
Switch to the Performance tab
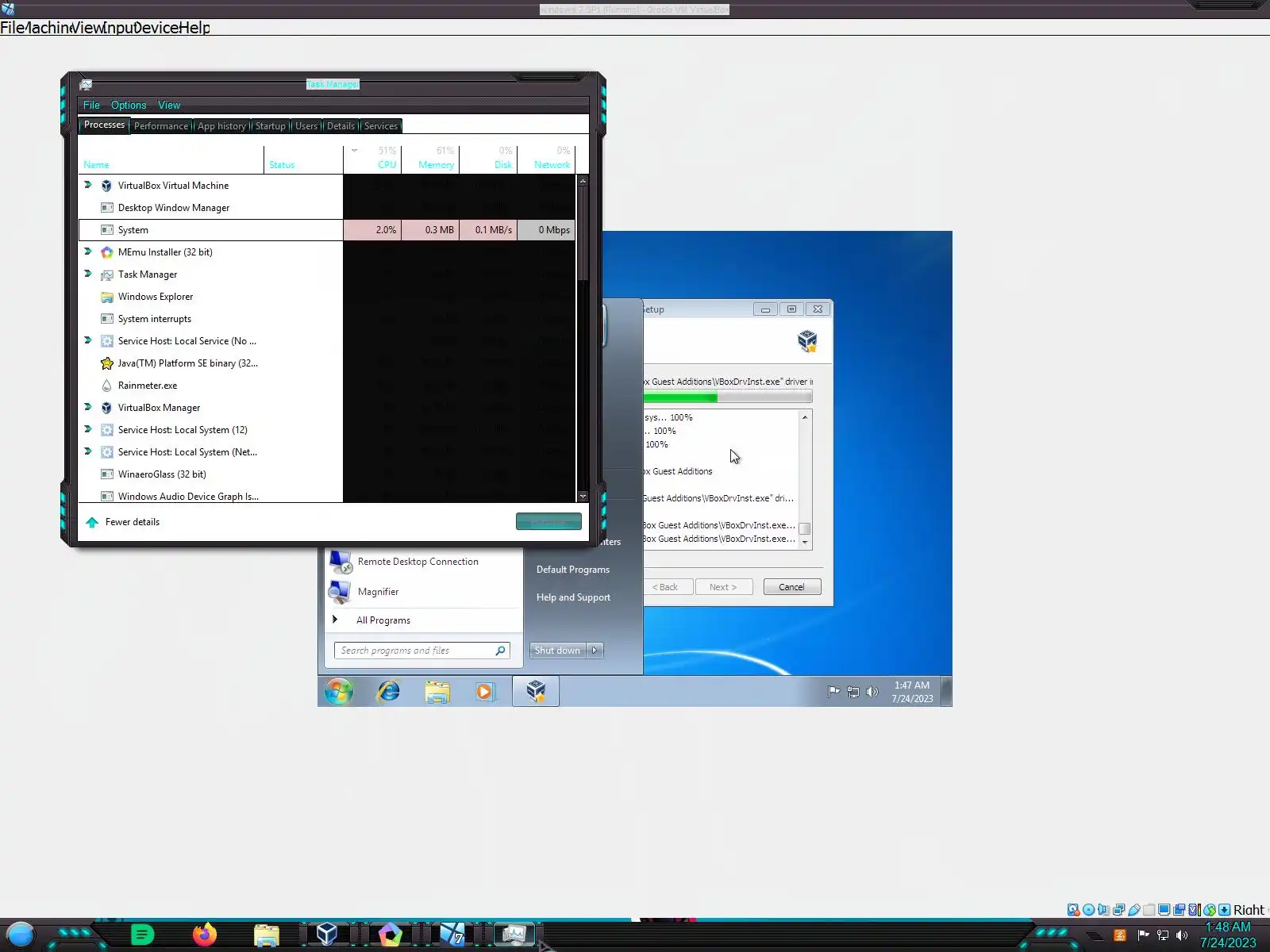coord(161,126)
